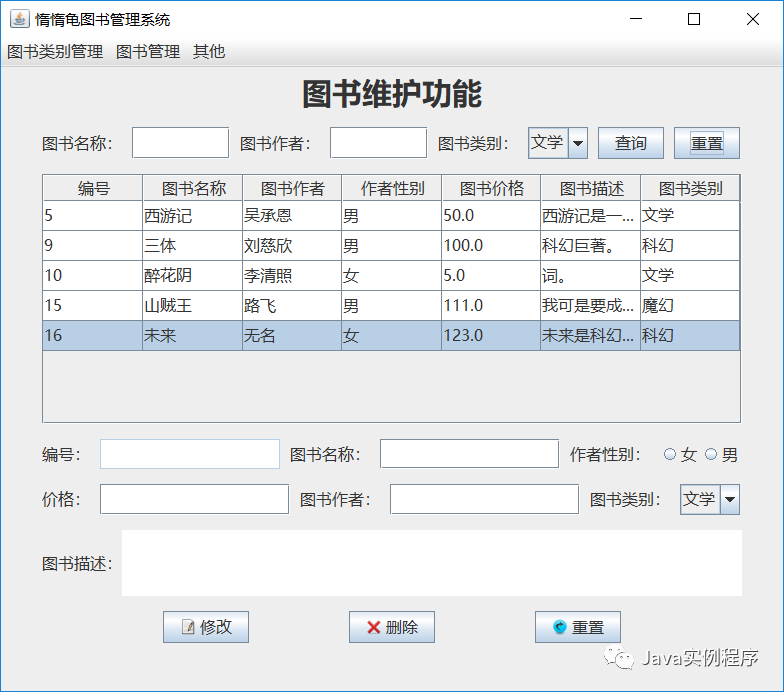This screenshot has height=692, width=784.
Task: Click the 编号 column header
Action: (x=93, y=188)
